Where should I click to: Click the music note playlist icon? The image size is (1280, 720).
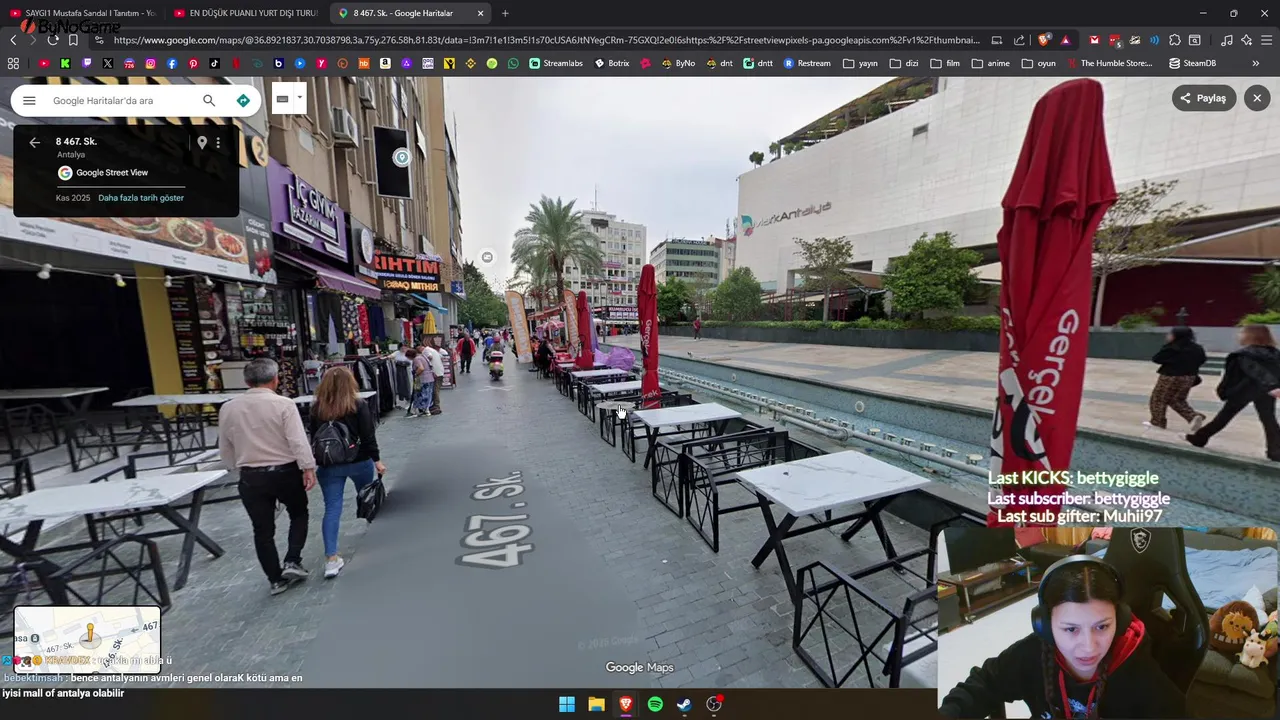pos(1227,40)
